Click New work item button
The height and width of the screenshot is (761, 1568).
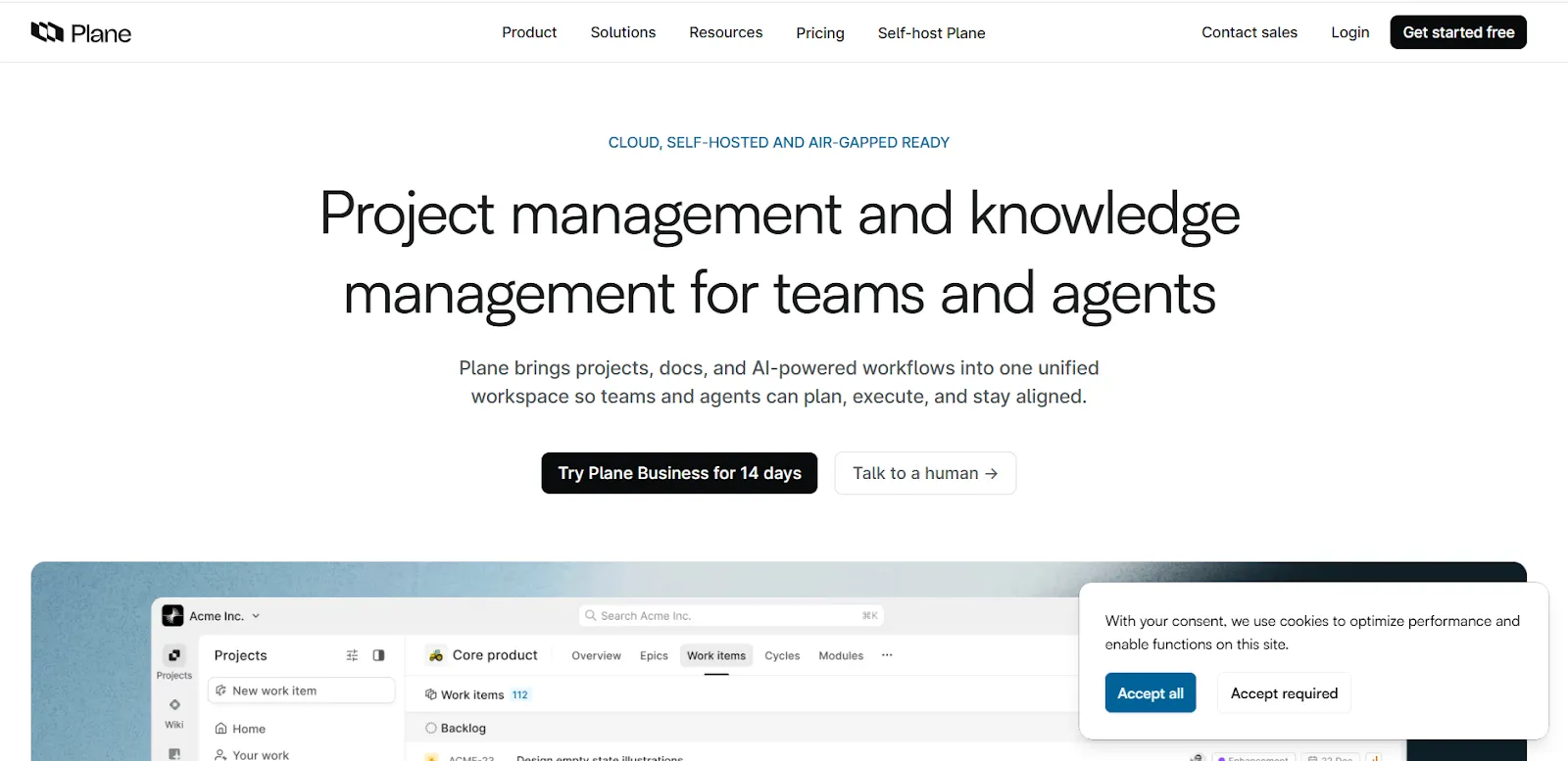(x=302, y=690)
